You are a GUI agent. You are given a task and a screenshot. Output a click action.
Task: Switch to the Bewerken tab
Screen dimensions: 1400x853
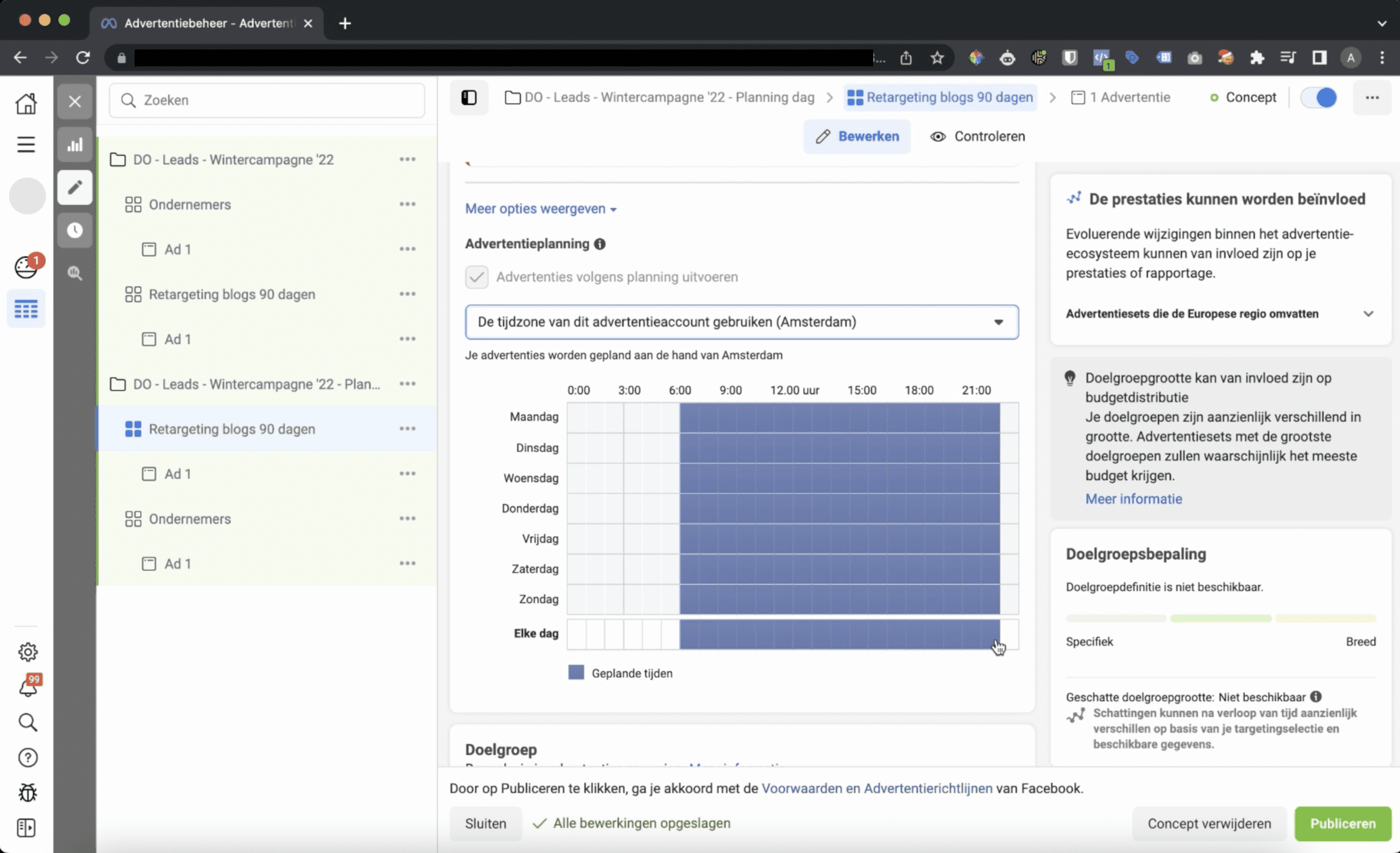857,136
